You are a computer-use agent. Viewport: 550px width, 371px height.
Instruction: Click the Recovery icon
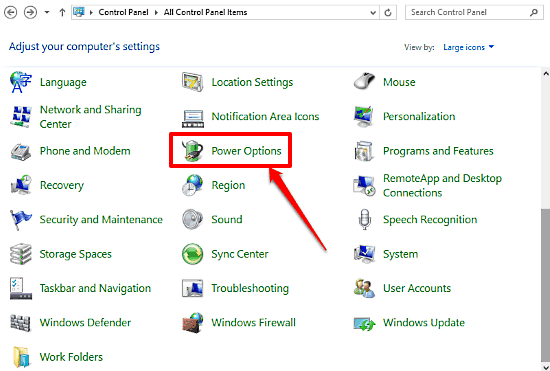pos(21,185)
